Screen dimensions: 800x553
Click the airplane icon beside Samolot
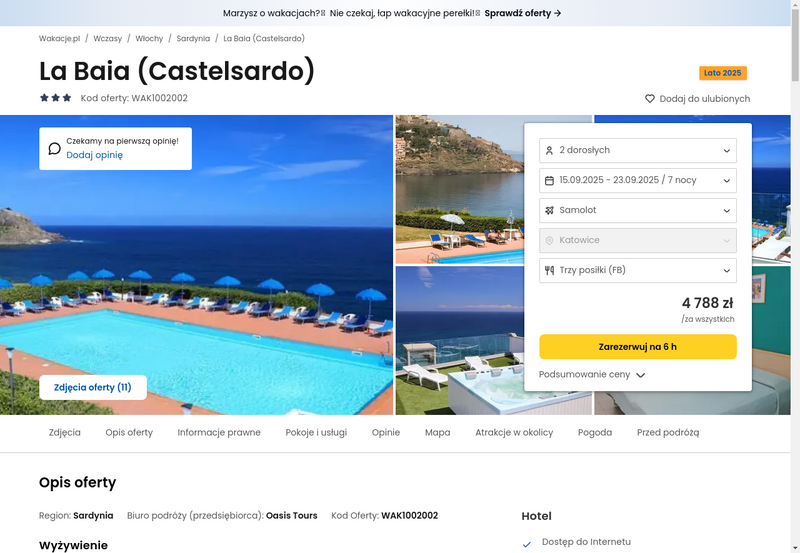tap(549, 210)
